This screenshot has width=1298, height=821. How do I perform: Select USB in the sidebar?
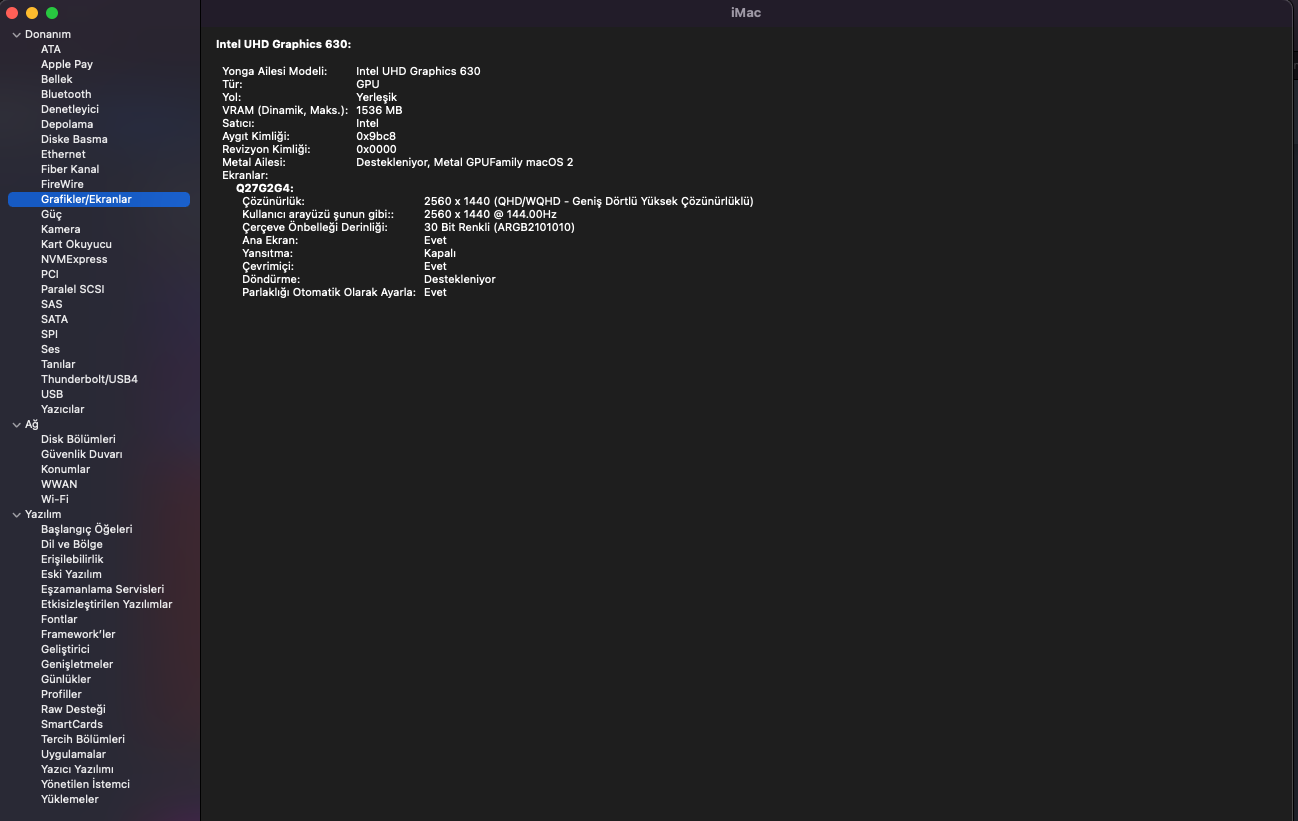point(52,394)
